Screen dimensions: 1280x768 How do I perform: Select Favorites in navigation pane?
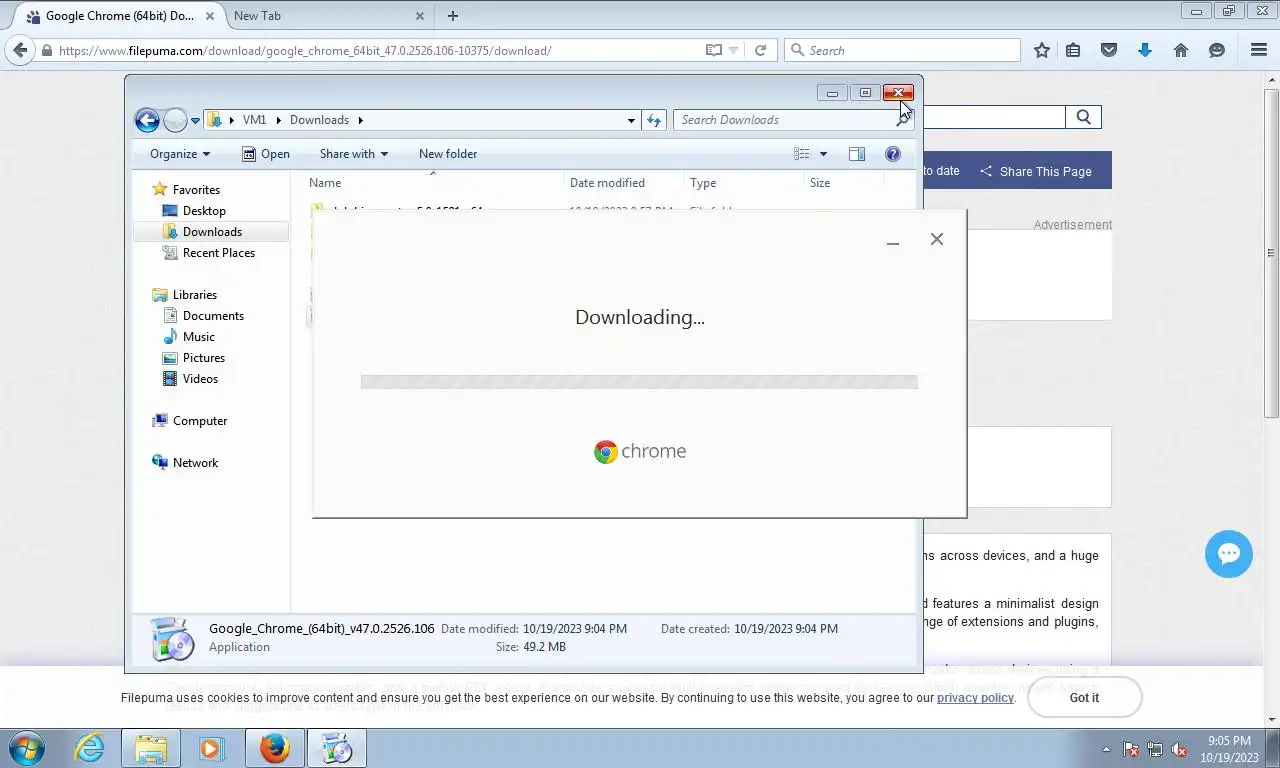click(196, 190)
